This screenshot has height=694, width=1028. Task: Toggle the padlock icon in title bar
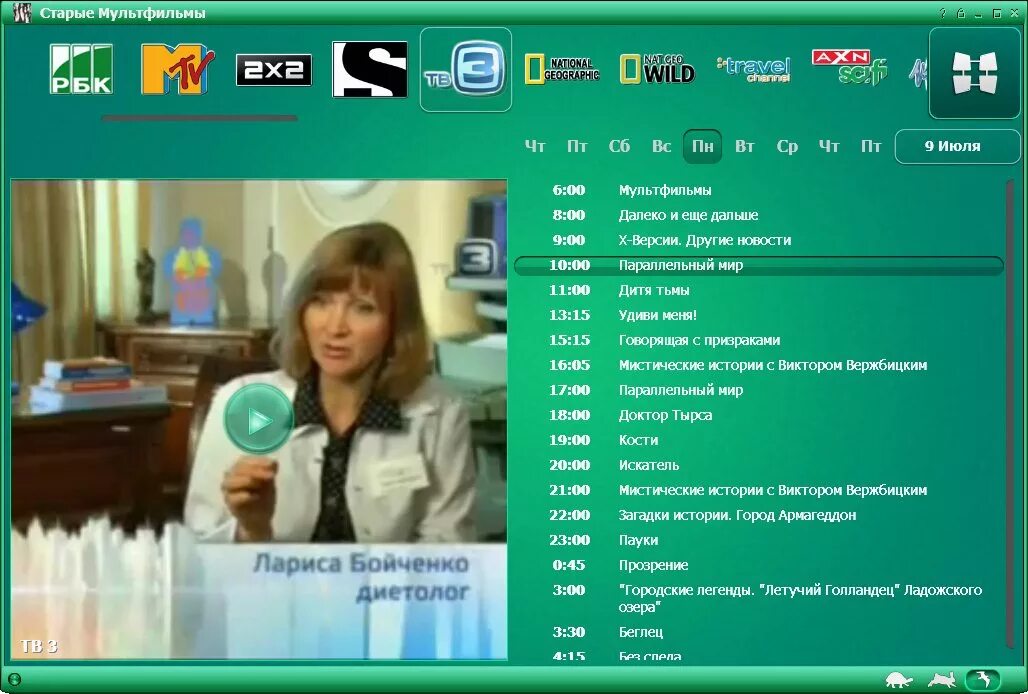pos(960,13)
